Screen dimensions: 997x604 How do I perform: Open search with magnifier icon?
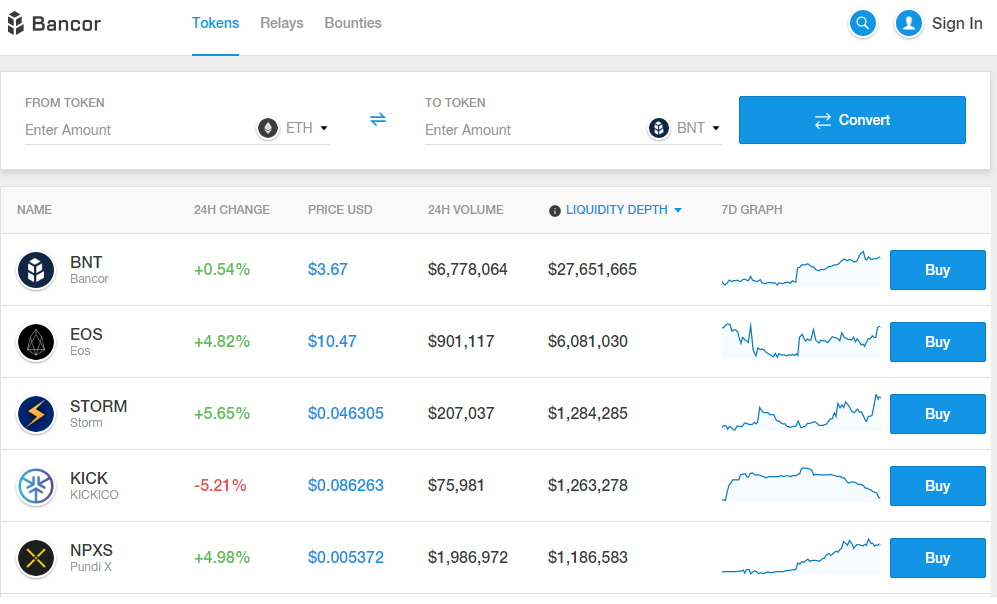coord(863,24)
